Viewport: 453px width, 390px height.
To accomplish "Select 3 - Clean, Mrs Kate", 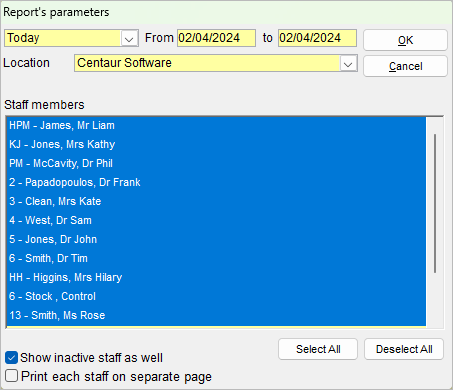I will 216,202.
